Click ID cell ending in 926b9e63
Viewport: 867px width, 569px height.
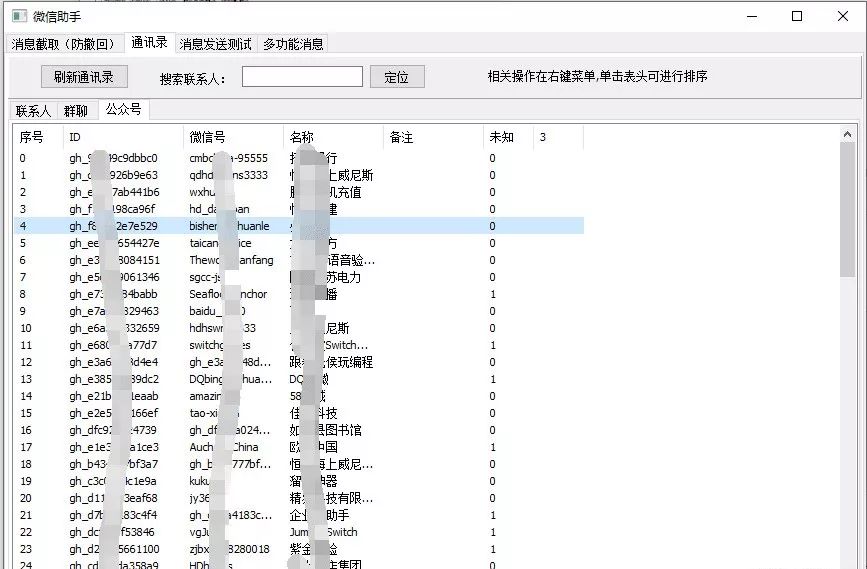pyautogui.click(x=113, y=175)
